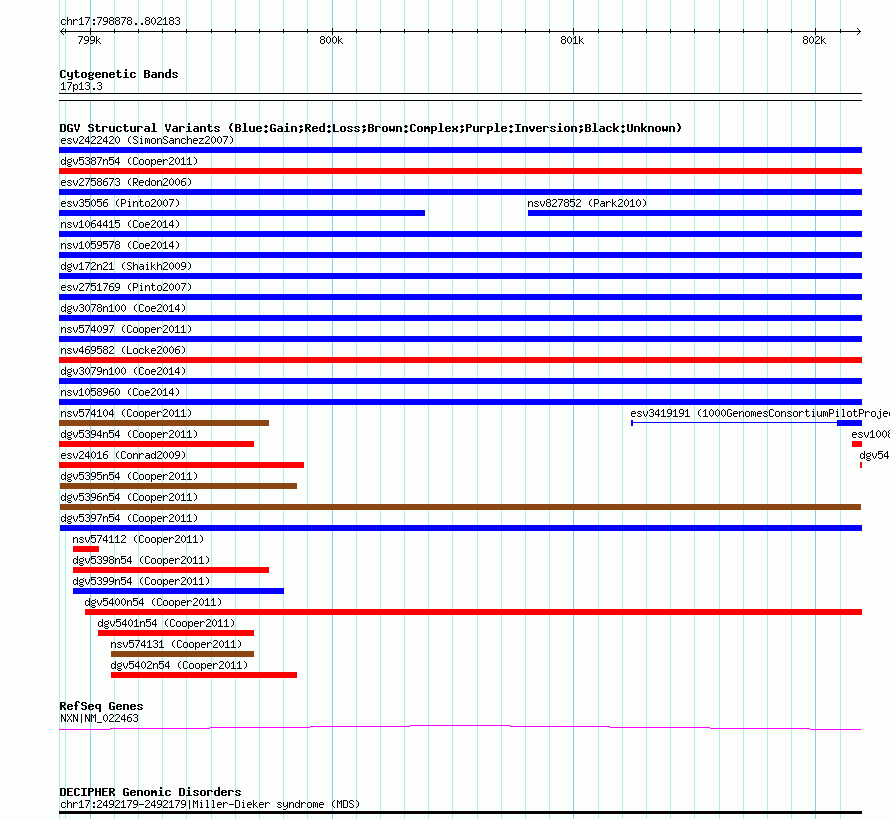
Task: Click the esv24016 (Conrad2009) label
Action: point(123,455)
